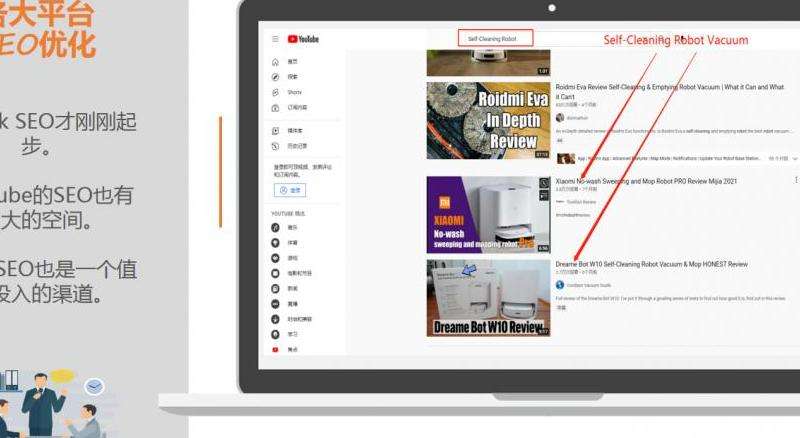Play the Roidmi Eva In Depth Review thumbnail
Image resolution: width=800 pixels, height=438 pixels.
(x=488, y=121)
